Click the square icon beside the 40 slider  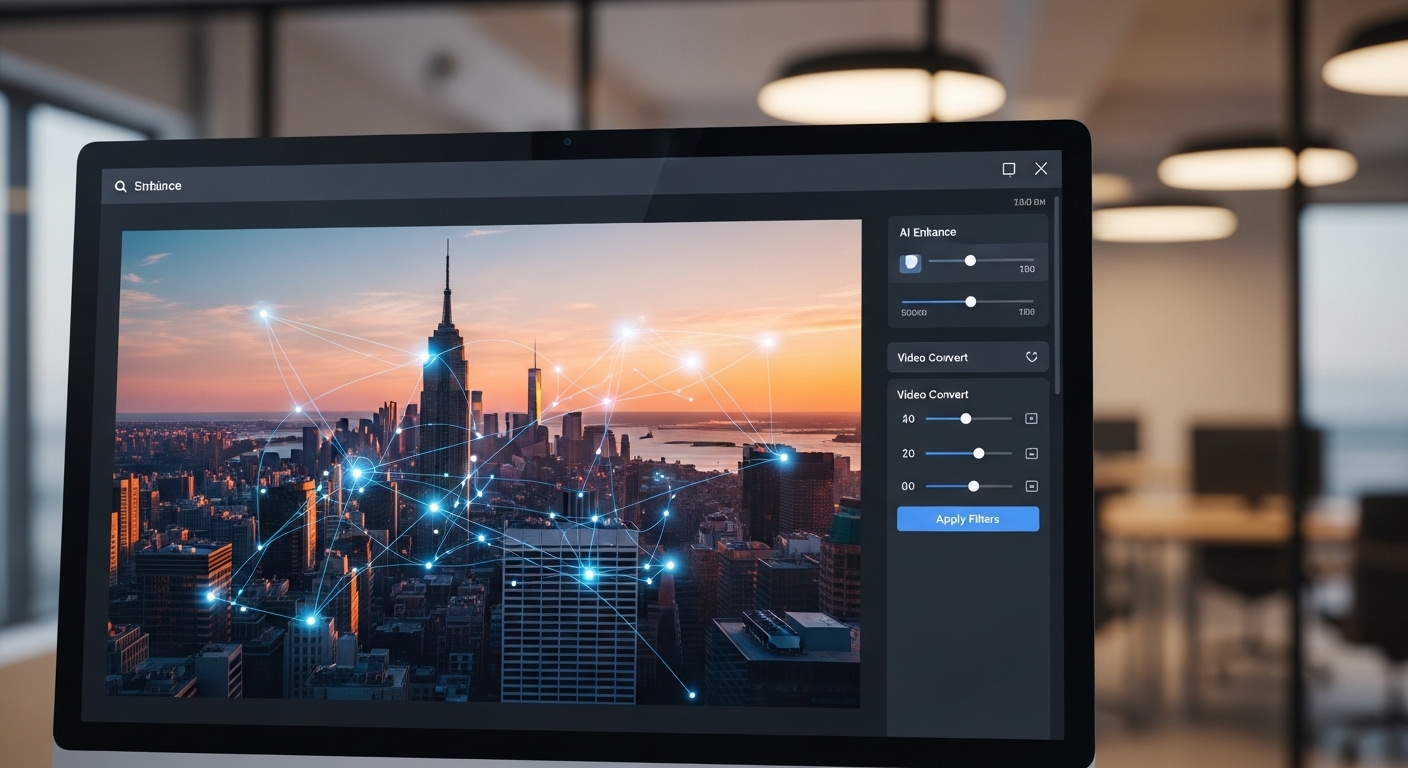1031,419
